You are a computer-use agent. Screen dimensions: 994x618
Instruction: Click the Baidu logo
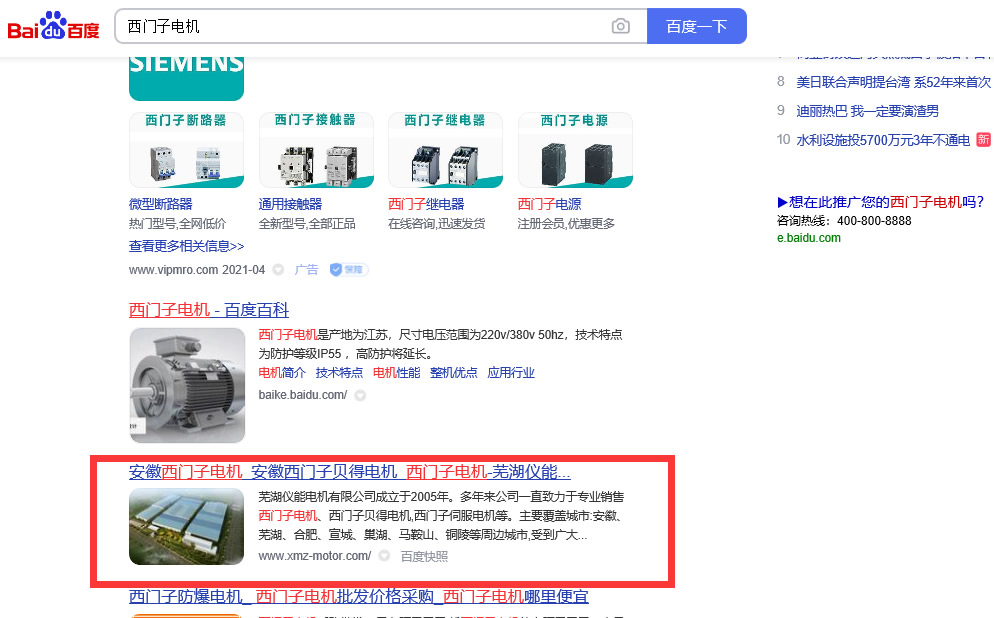click(x=54, y=27)
